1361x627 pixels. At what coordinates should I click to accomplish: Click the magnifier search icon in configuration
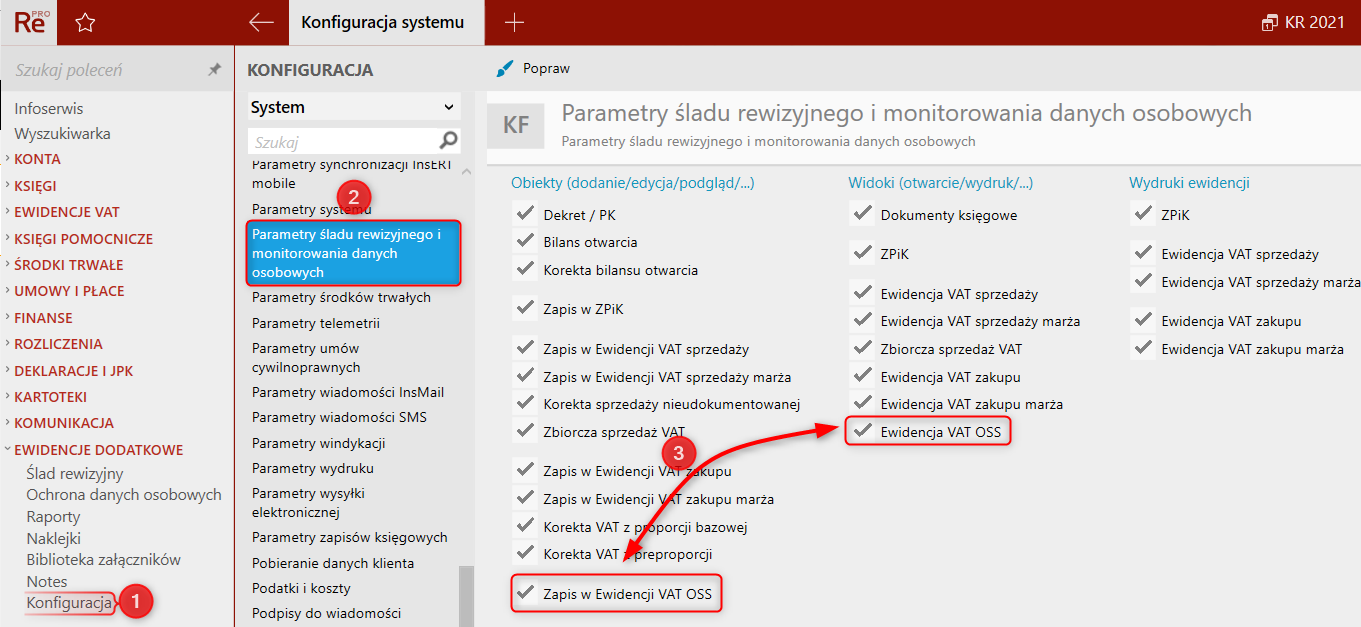pyautogui.click(x=449, y=140)
